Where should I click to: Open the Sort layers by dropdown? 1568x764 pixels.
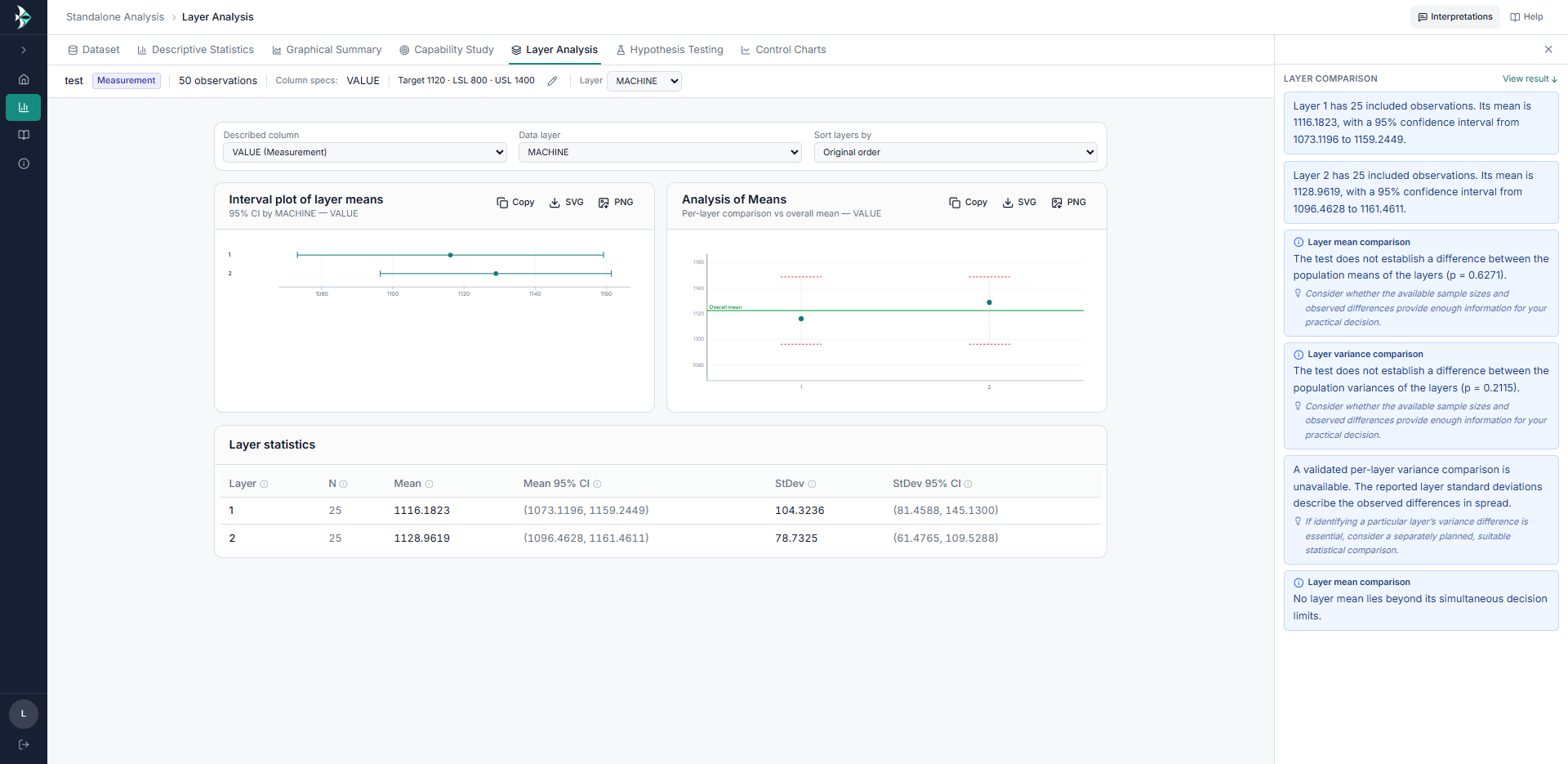click(x=955, y=152)
